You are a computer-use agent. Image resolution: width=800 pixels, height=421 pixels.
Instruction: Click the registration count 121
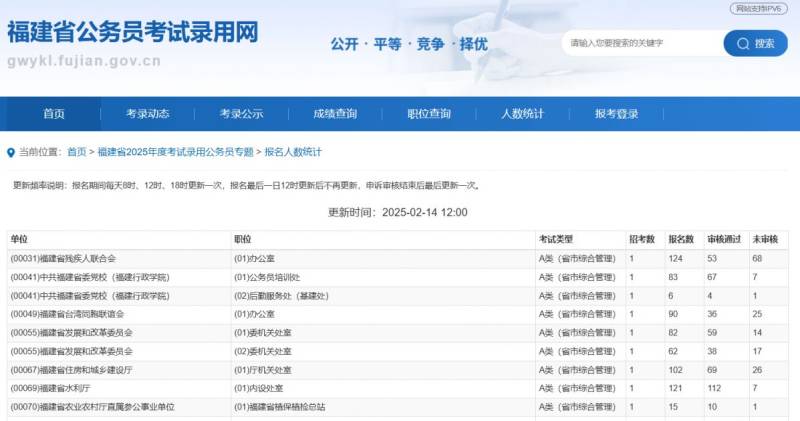tap(676, 388)
